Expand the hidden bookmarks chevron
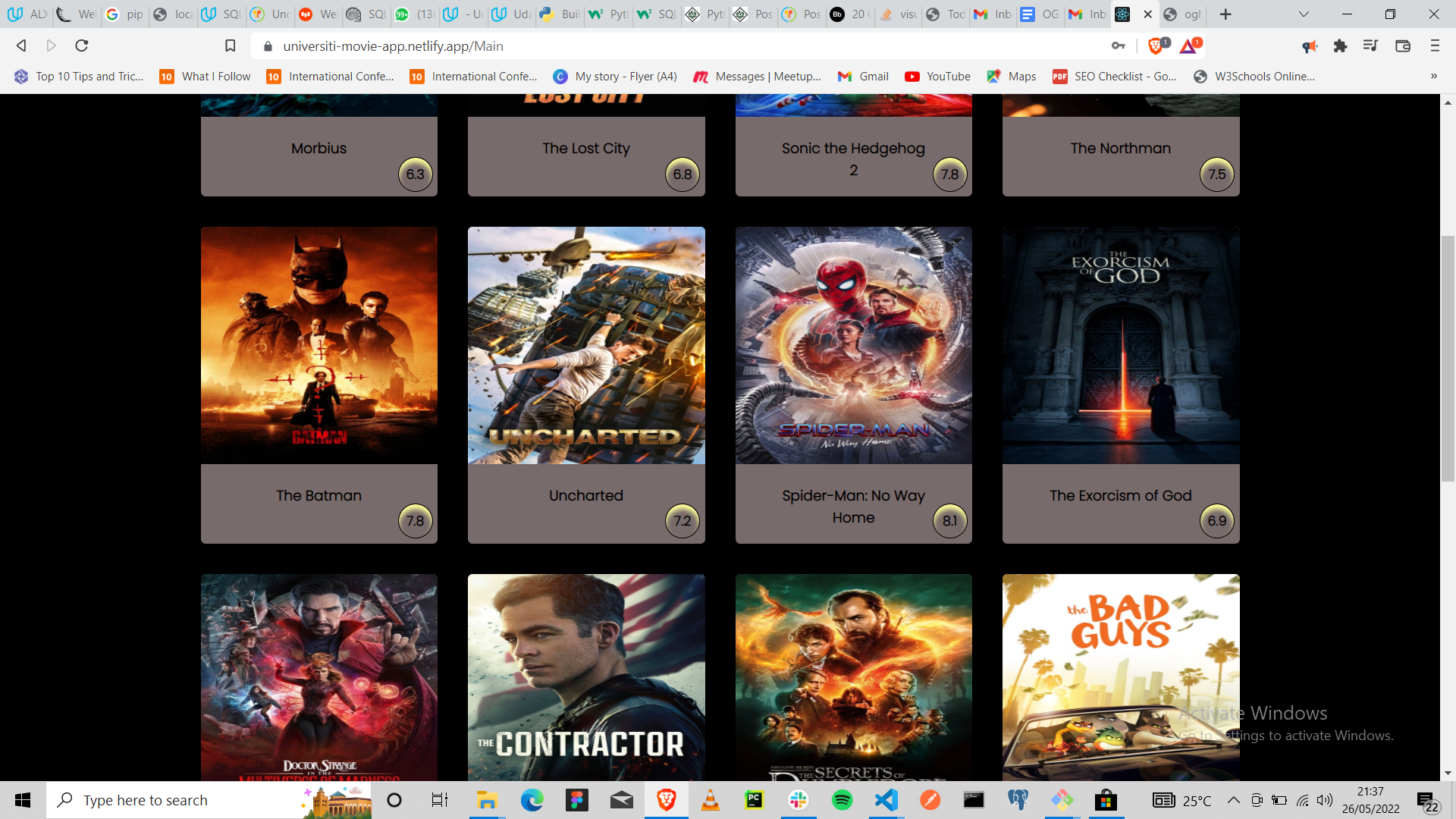Viewport: 1456px width, 819px height. pos(1433,76)
